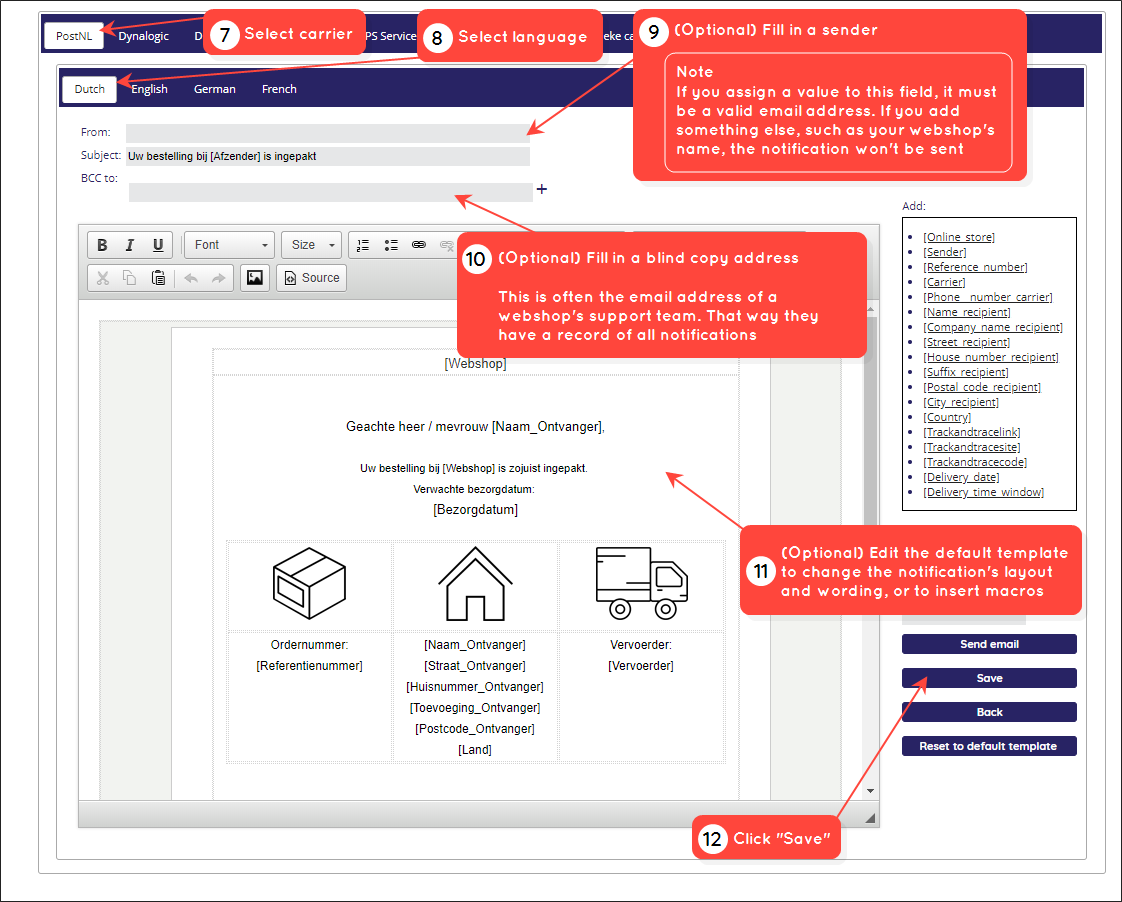Focus the From sender field
This screenshot has width=1122, height=902.
[328, 133]
